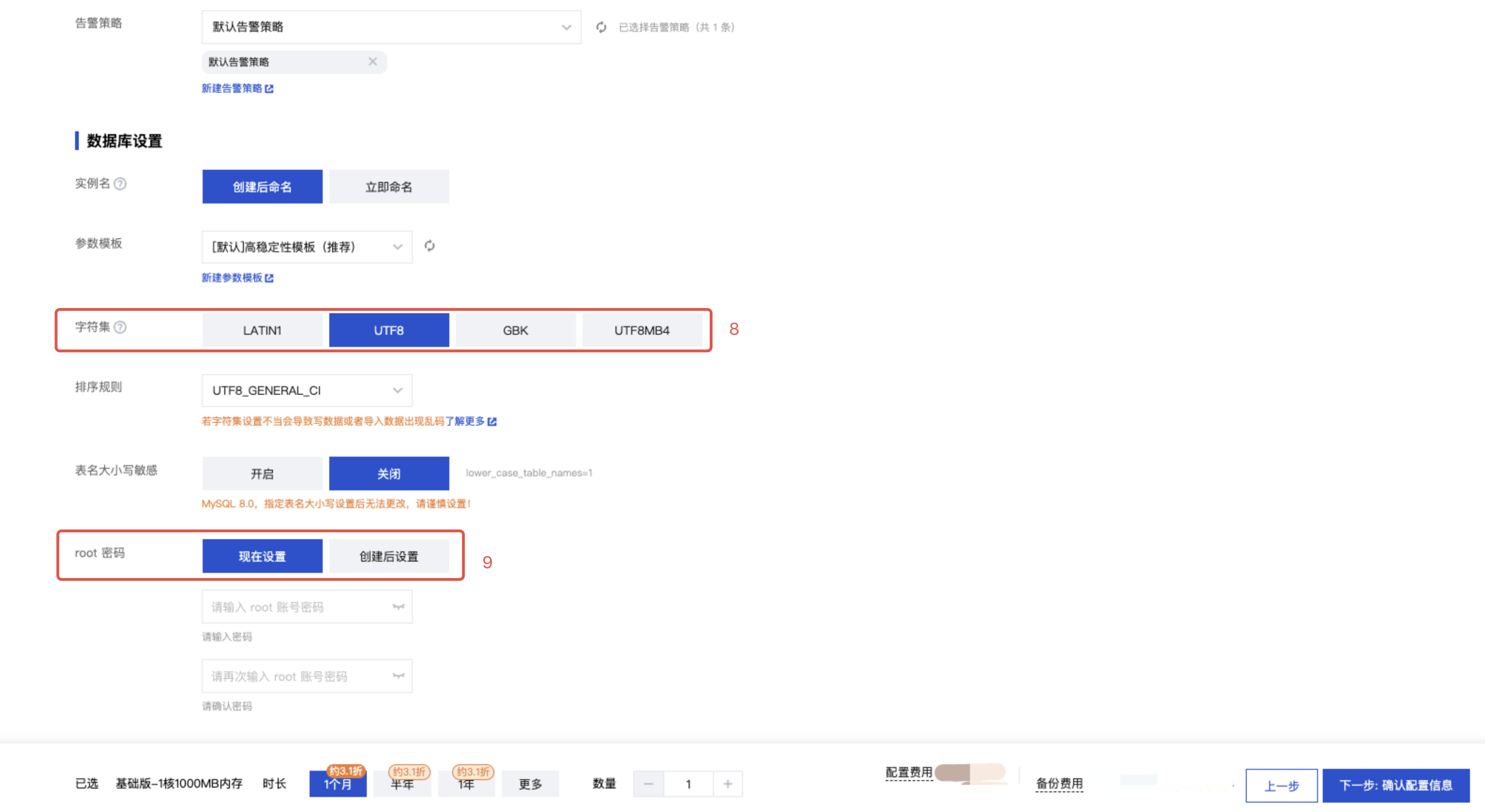Screen dimensions: 1485x812
Task: Select UTF8MB4 character set
Action: click(642, 330)
